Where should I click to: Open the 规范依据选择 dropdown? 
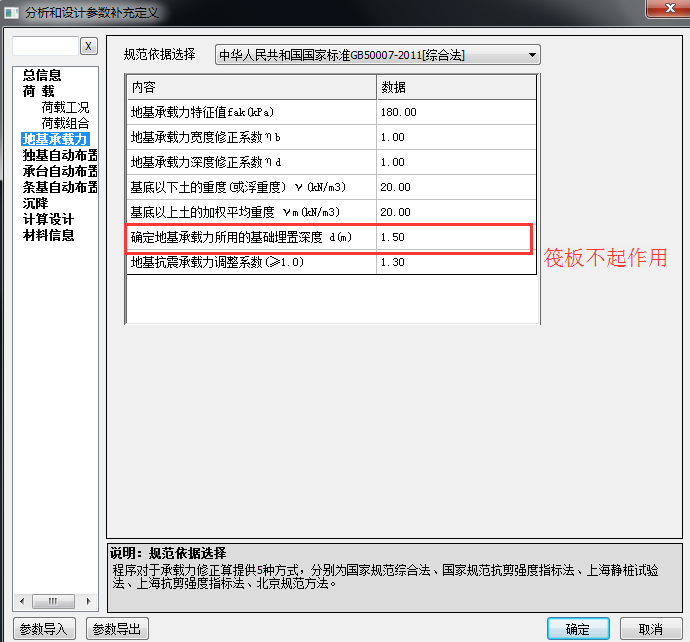click(378, 54)
